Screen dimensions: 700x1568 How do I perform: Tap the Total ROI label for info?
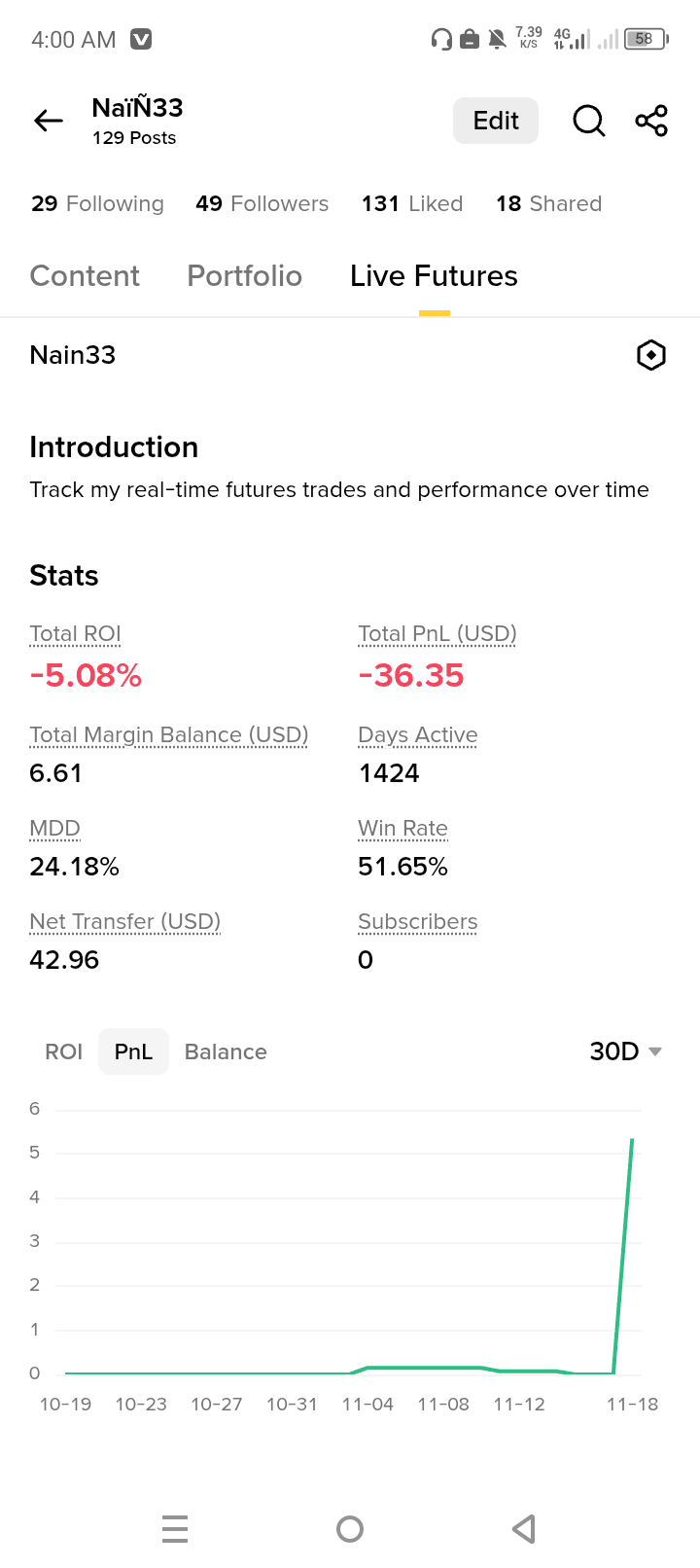point(75,634)
